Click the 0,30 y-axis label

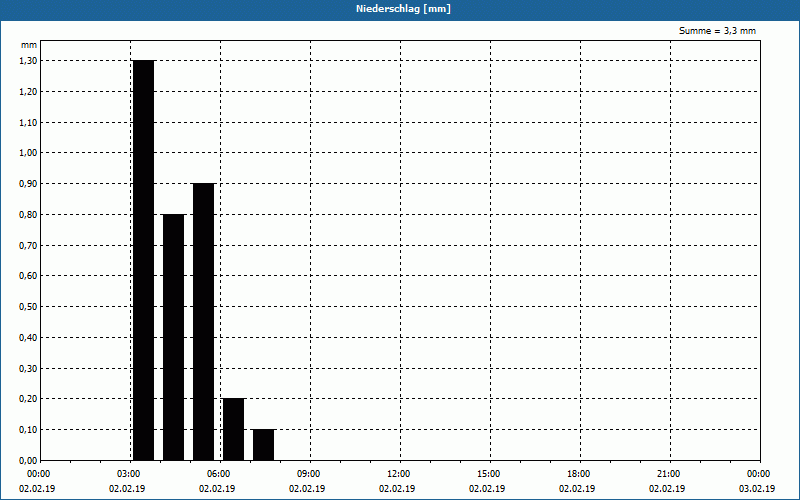pyautogui.click(x=28, y=368)
